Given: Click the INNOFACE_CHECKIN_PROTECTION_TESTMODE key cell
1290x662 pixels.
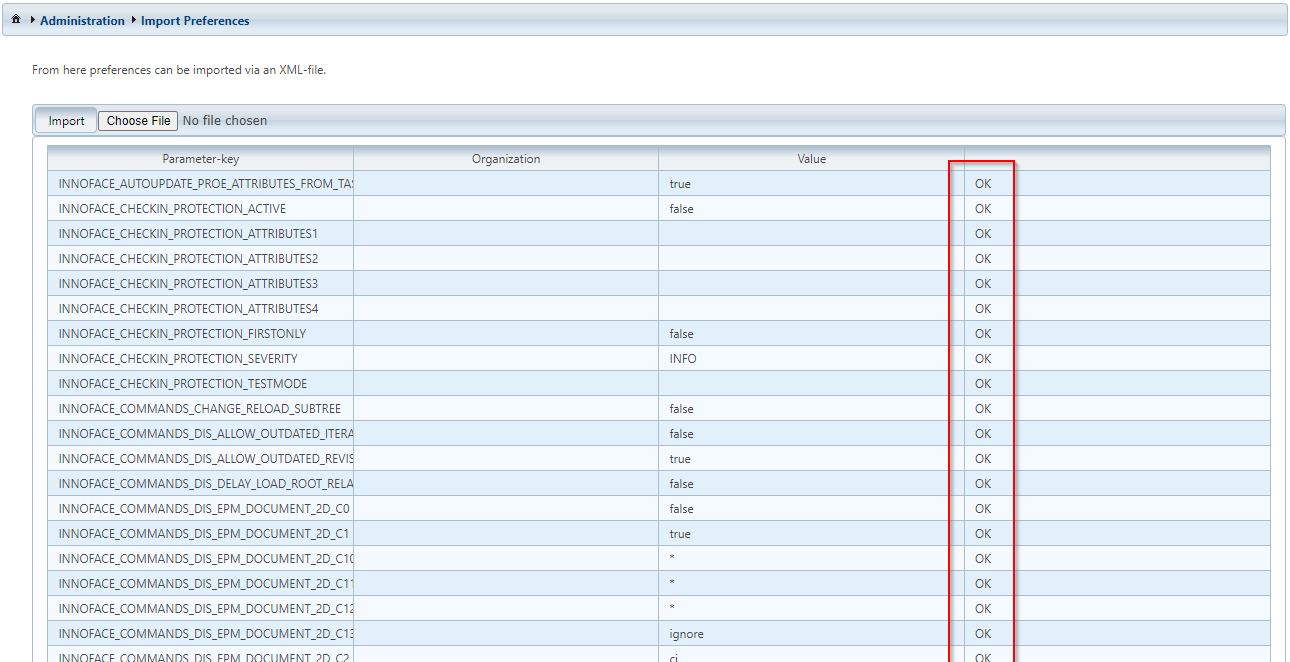Looking at the screenshot, I should 183,384.
